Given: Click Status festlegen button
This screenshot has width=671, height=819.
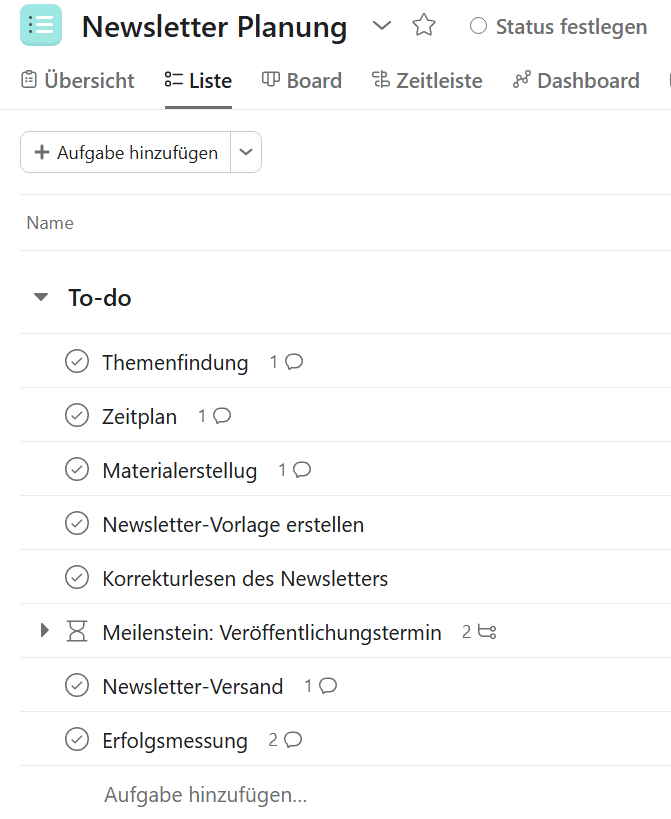Looking at the screenshot, I should (558, 26).
